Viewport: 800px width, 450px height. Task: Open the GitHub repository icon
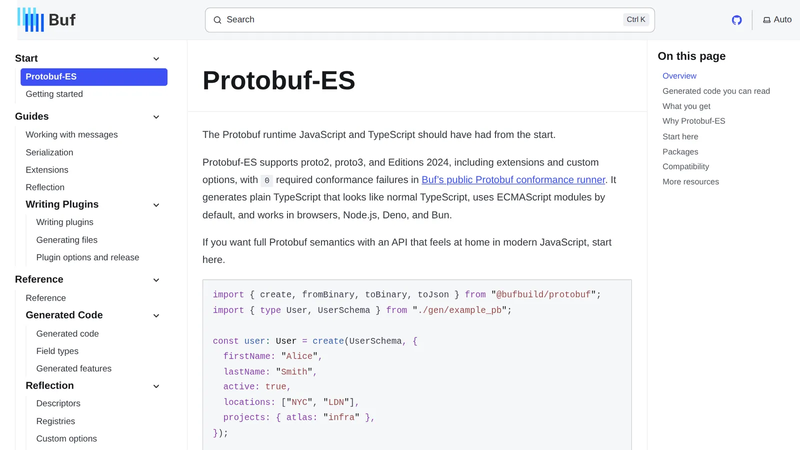point(736,20)
